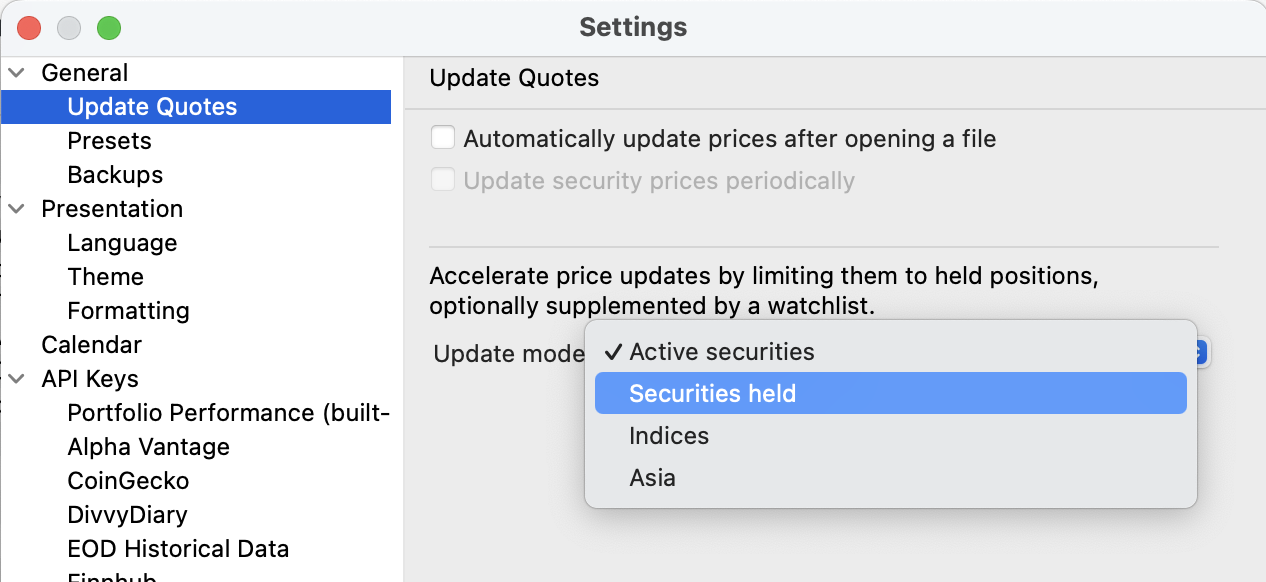Open the Presets settings page
Image resolution: width=1266 pixels, height=582 pixels.
tap(109, 141)
